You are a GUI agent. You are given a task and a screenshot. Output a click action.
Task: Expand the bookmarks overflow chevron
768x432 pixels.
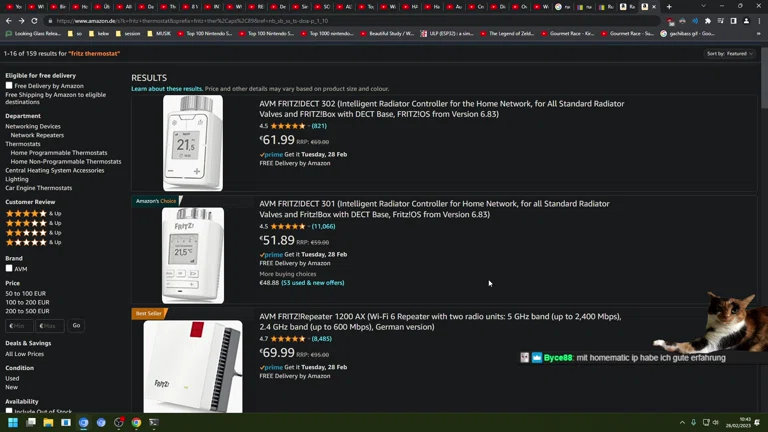click(x=759, y=33)
